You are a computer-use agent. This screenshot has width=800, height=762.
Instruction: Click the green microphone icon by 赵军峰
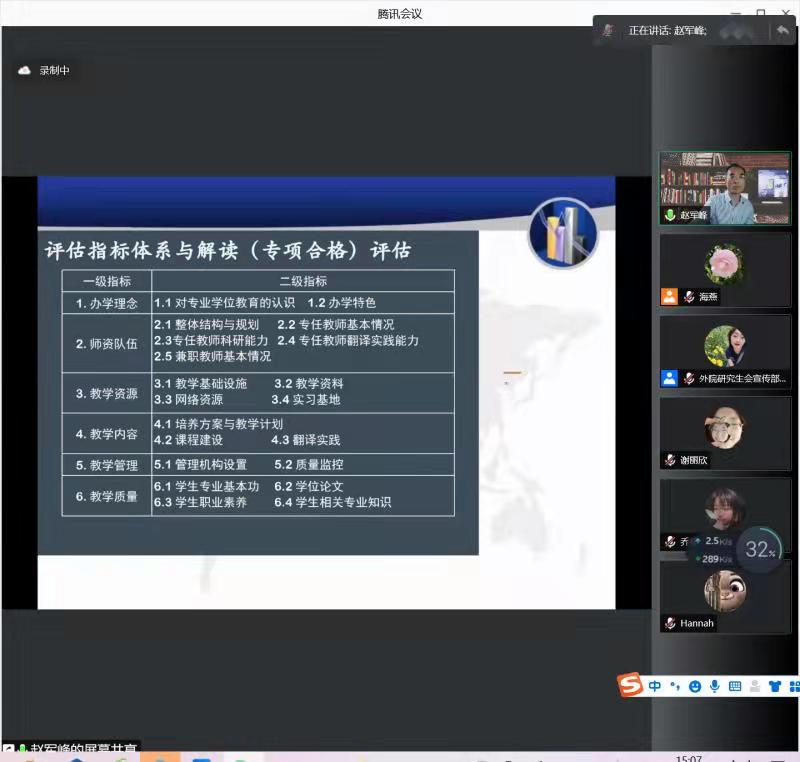coord(670,215)
